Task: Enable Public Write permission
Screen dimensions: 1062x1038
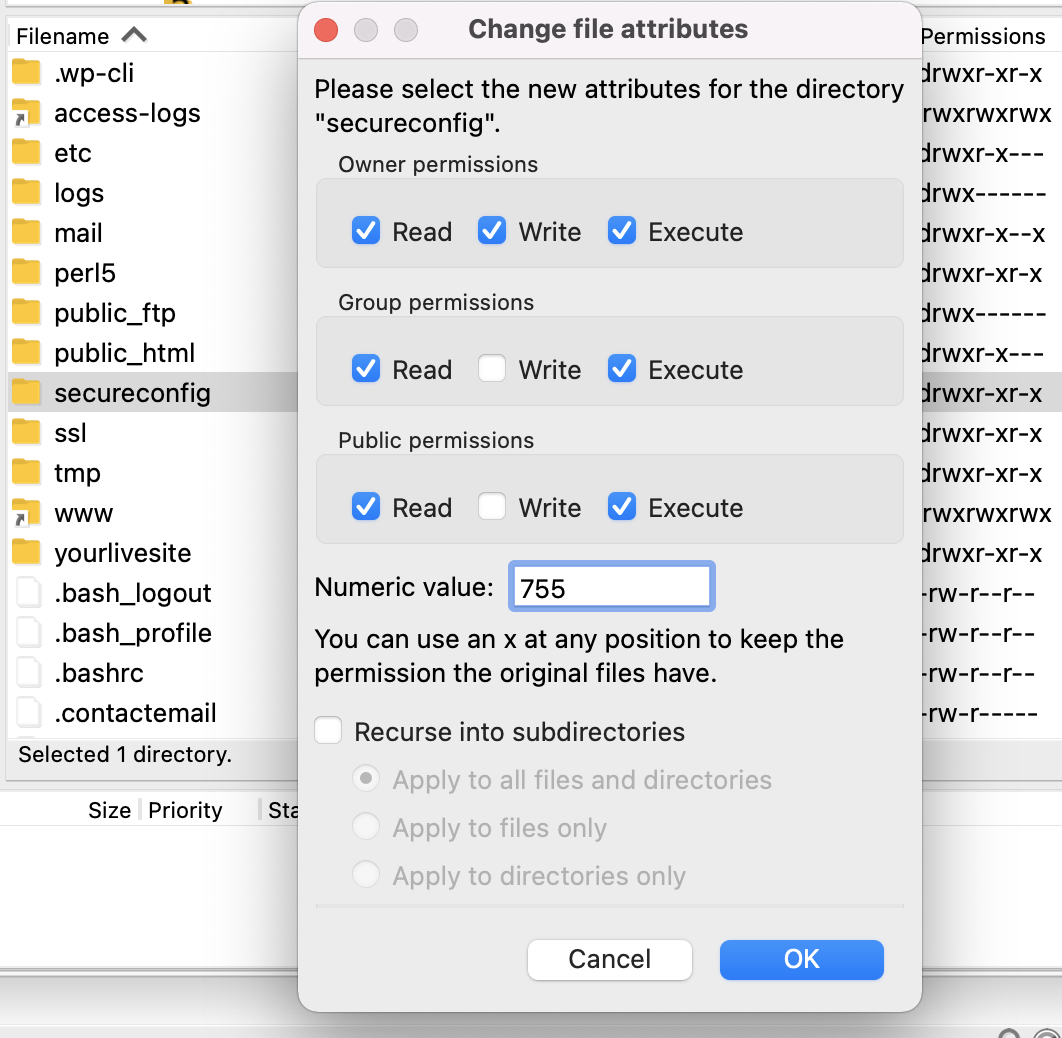Action: 492,507
